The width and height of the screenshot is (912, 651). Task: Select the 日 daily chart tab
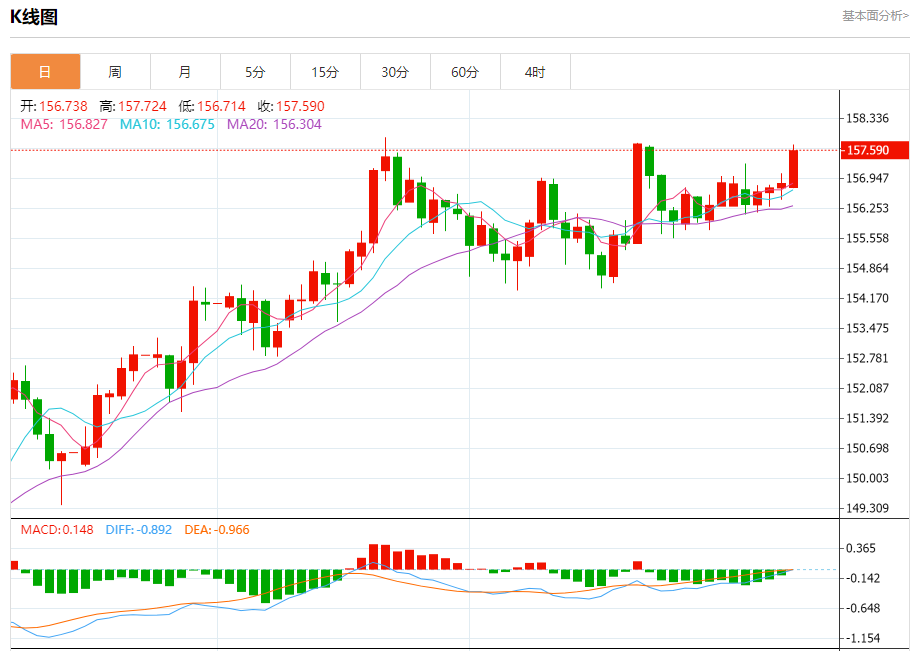point(45,72)
